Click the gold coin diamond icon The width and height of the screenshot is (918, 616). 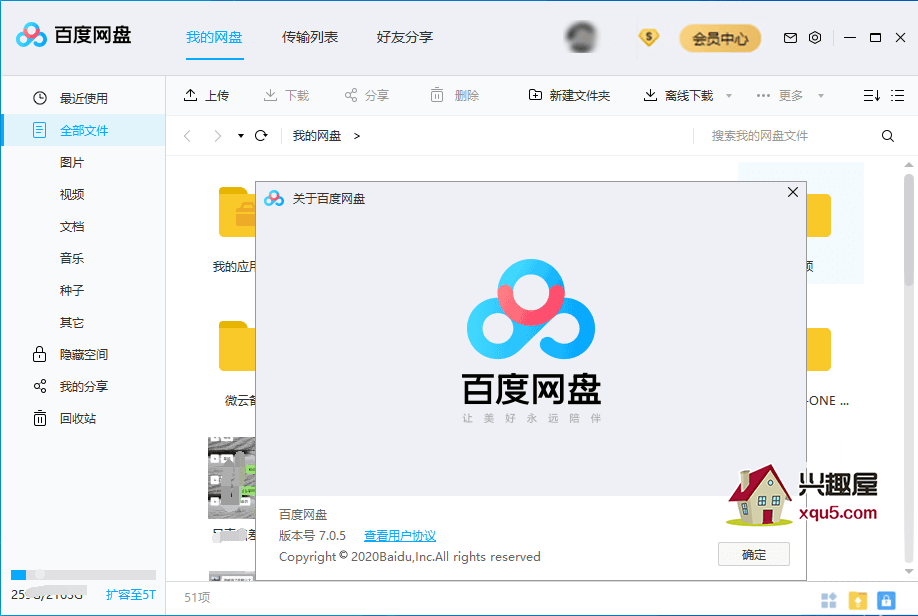[649, 37]
